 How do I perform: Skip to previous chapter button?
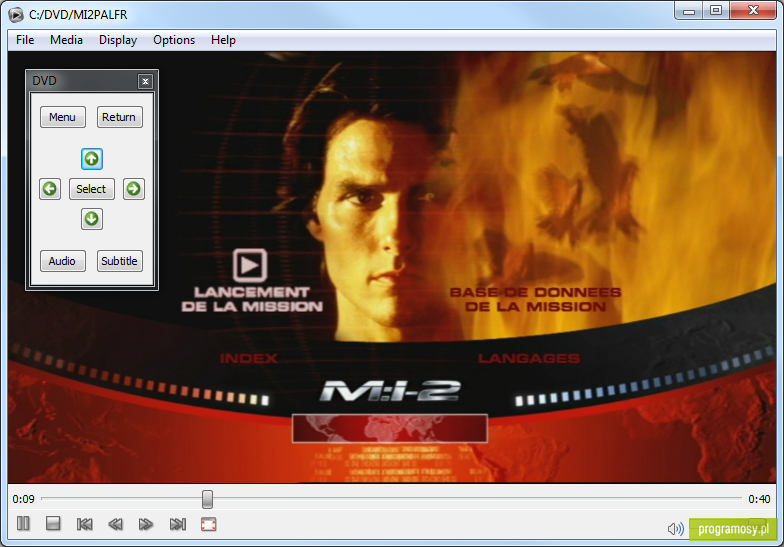(84, 524)
